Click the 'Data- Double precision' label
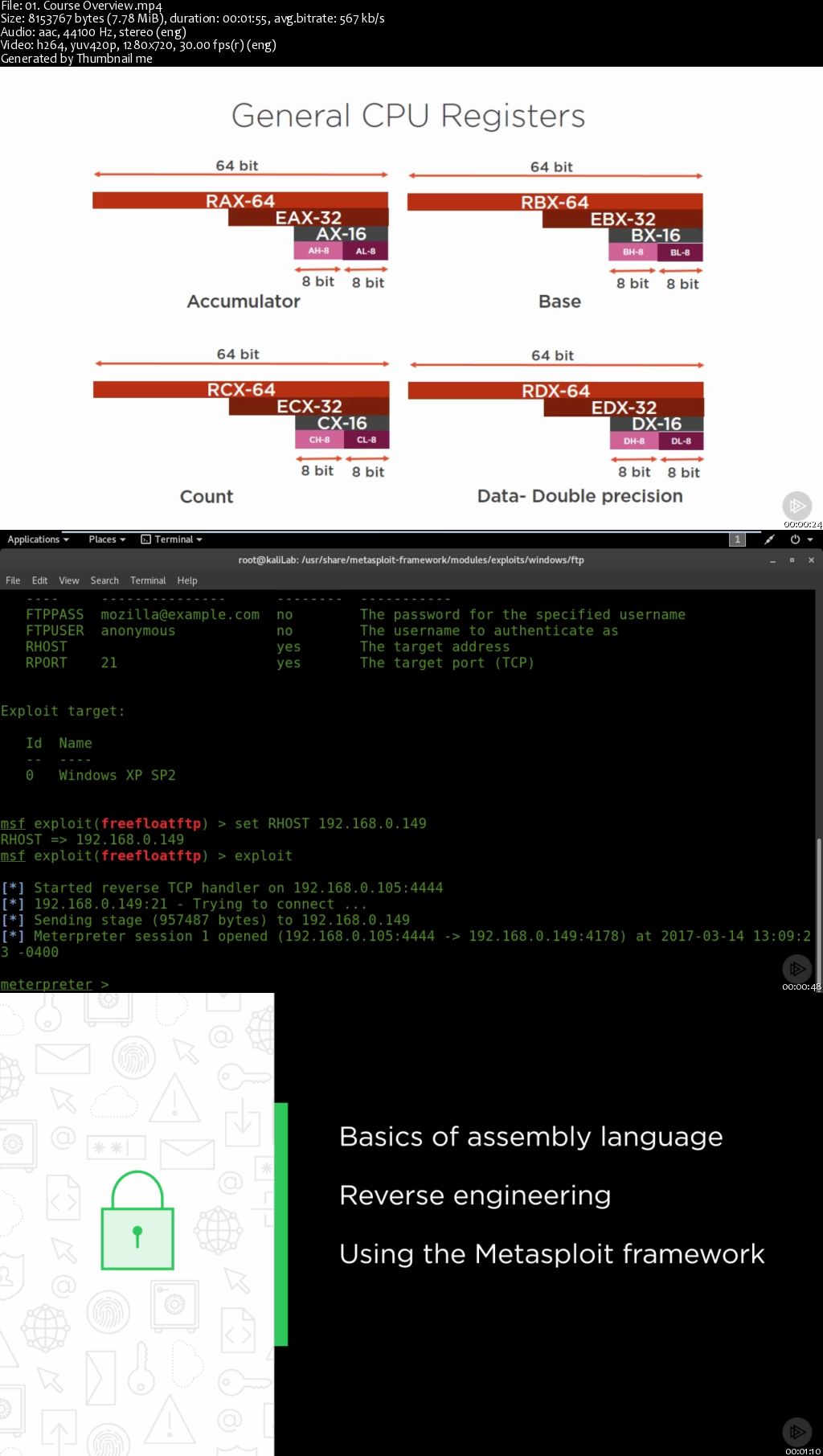 [x=580, y=496]
